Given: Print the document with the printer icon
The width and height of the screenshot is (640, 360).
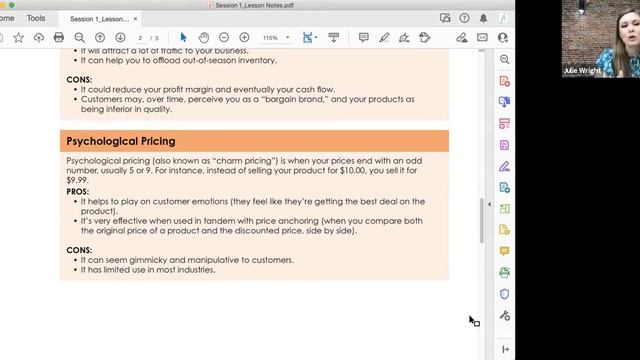Looking at the screenshot, I should (59, 38).
